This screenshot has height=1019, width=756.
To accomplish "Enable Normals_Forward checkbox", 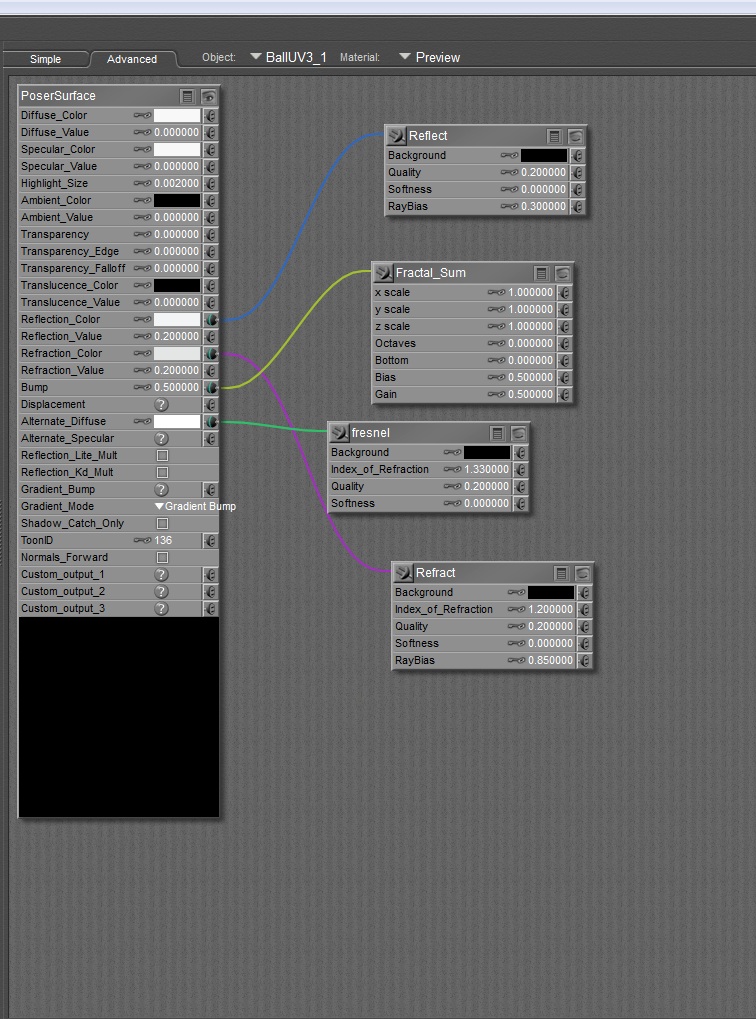I will 163,558.
